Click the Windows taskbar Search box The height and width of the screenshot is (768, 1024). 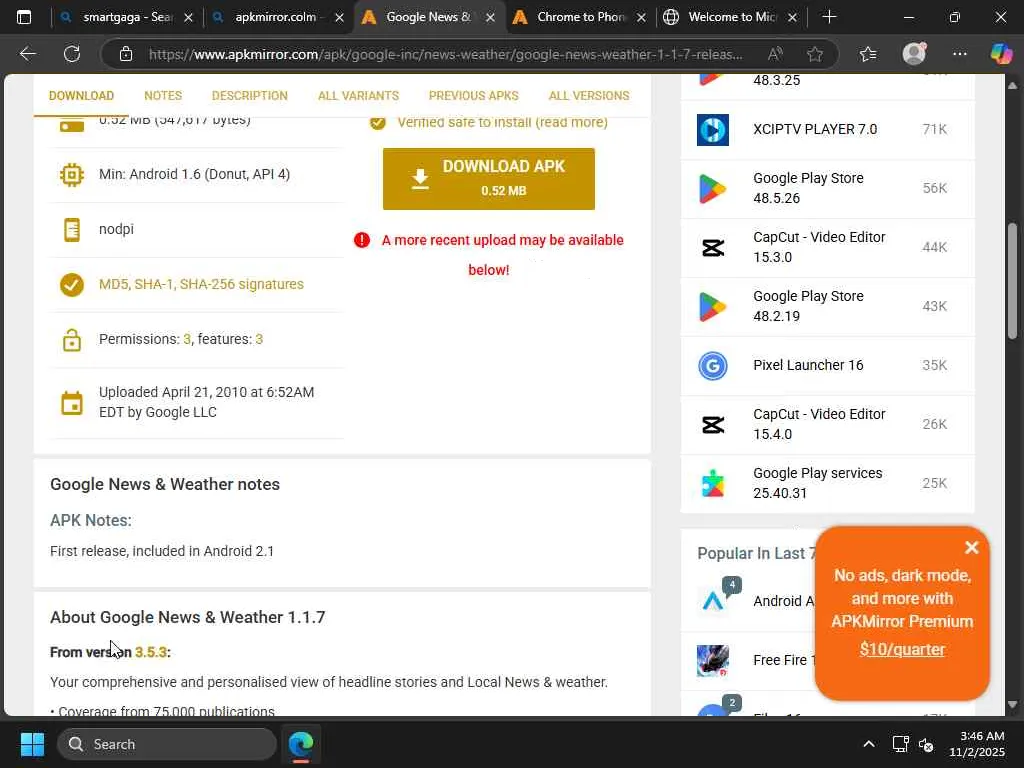point(167,744)
